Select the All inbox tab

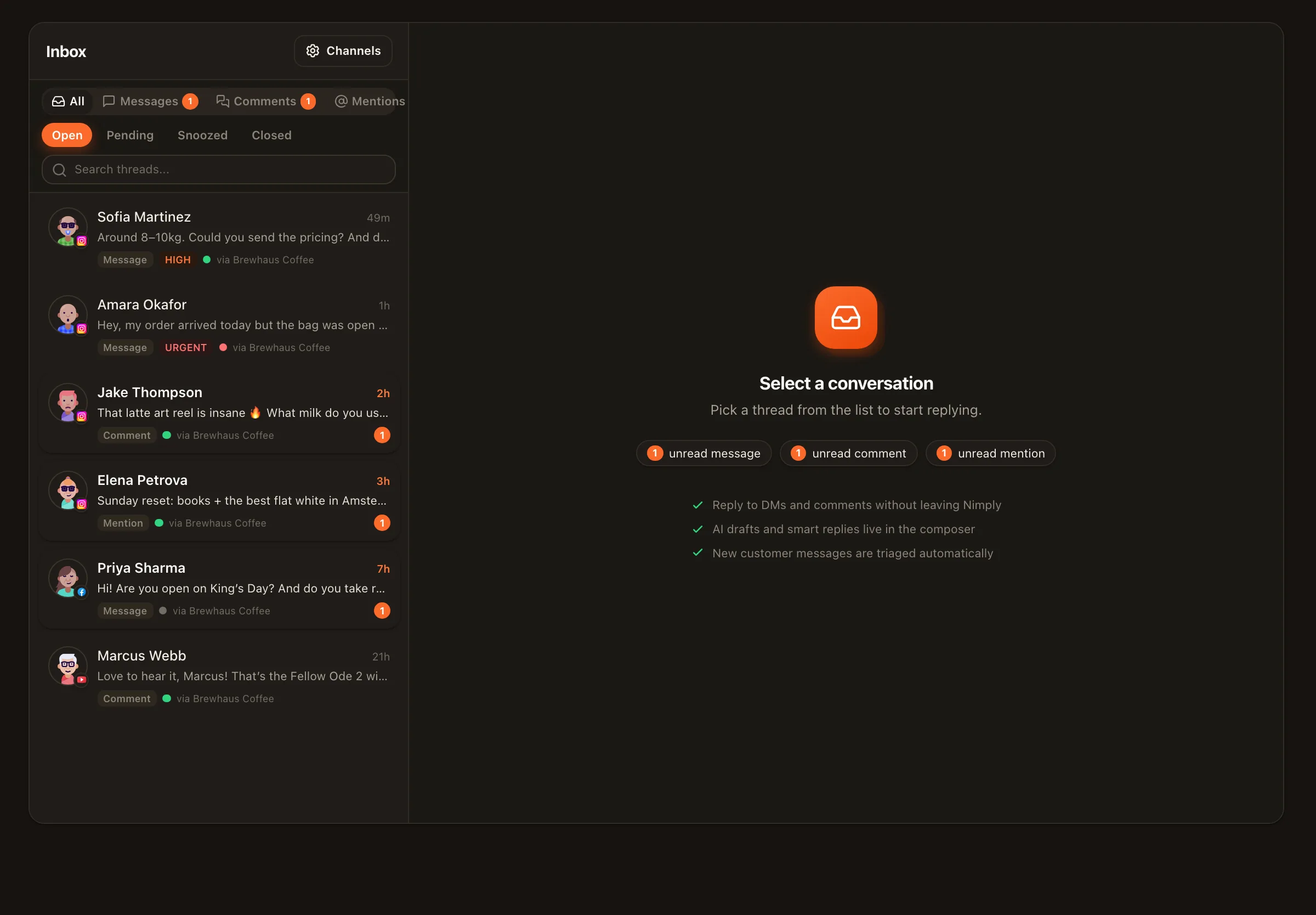point(67,101)
